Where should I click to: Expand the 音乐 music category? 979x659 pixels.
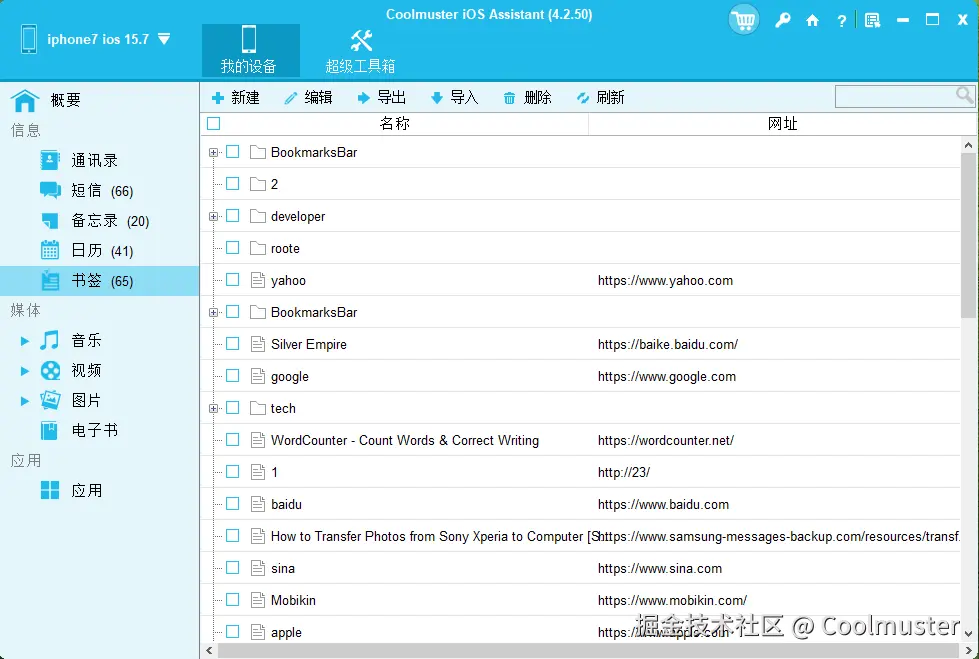[24, 340]
